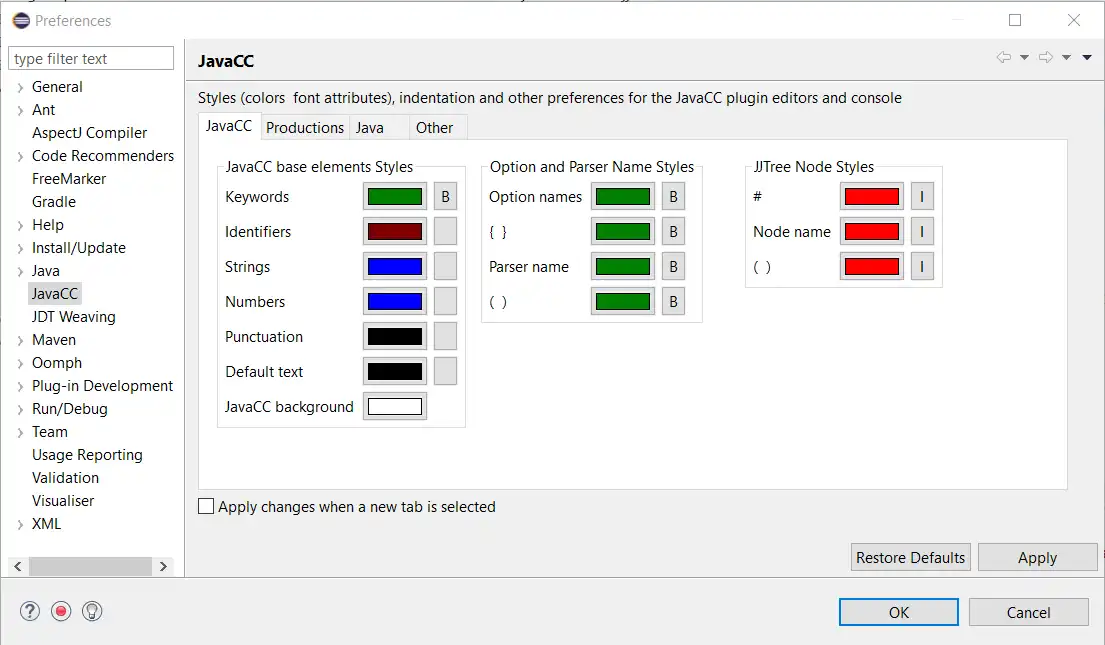This screenshot has width=1105, height=645.
Task: Toggle italic for Node name style
Action: coord(921,232)
